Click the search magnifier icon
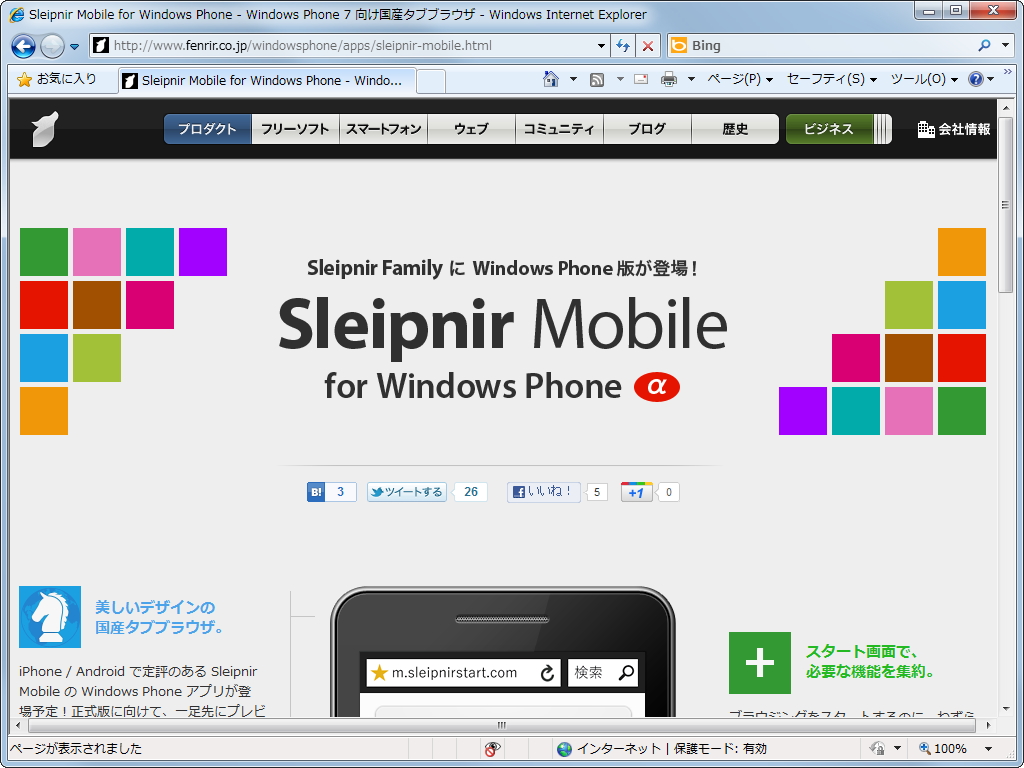Screen dimensions: 1024x768 (x=985, y=45)
